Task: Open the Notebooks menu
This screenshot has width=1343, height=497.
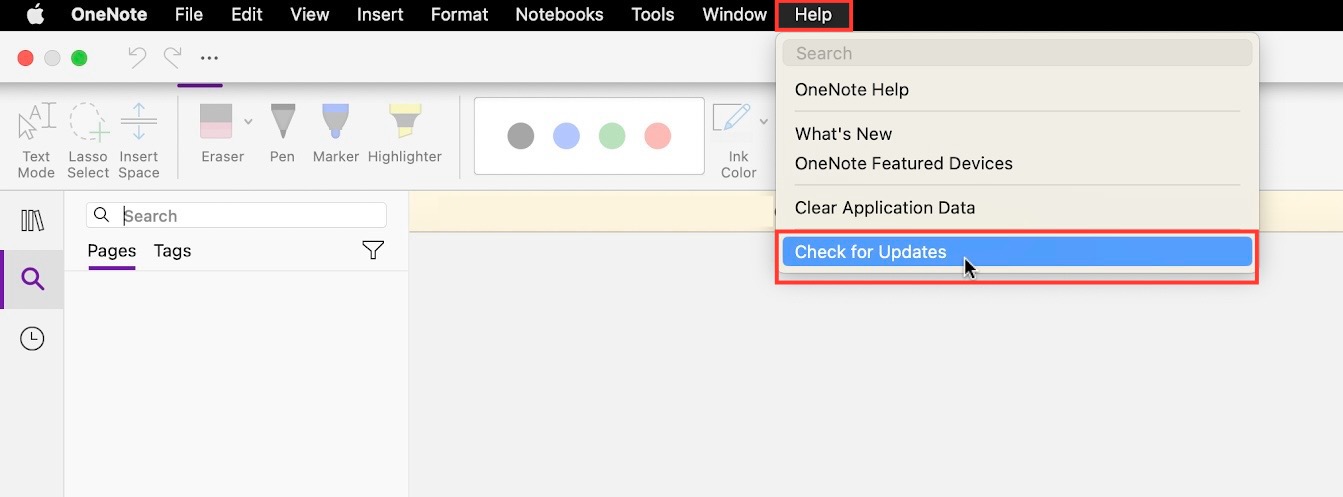Action: point(559,14)
